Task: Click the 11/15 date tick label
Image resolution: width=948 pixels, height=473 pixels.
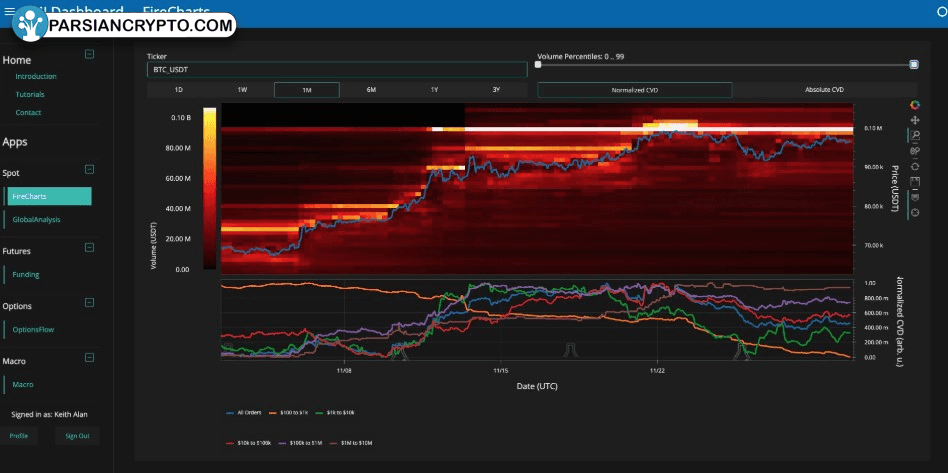Action: pyautogui.click(x=501, y=370)
